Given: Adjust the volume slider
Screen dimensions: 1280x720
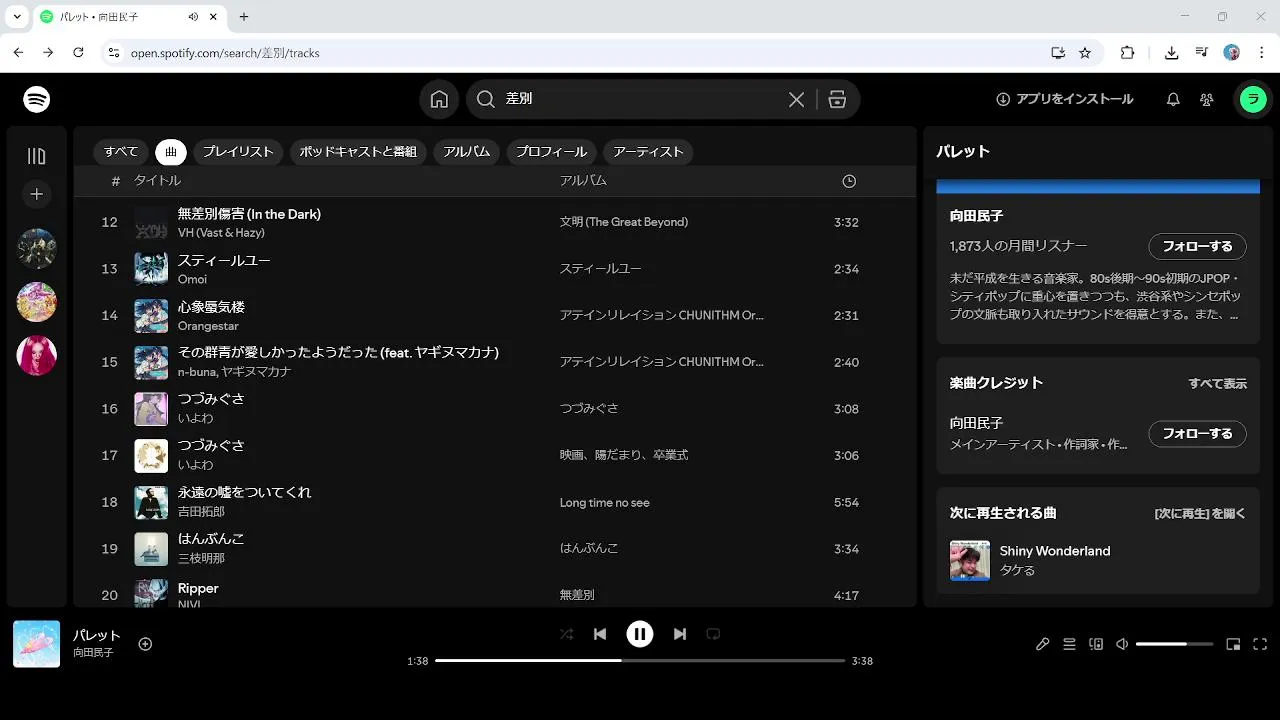Looking at the screenshot, I should pos(1174,644).
